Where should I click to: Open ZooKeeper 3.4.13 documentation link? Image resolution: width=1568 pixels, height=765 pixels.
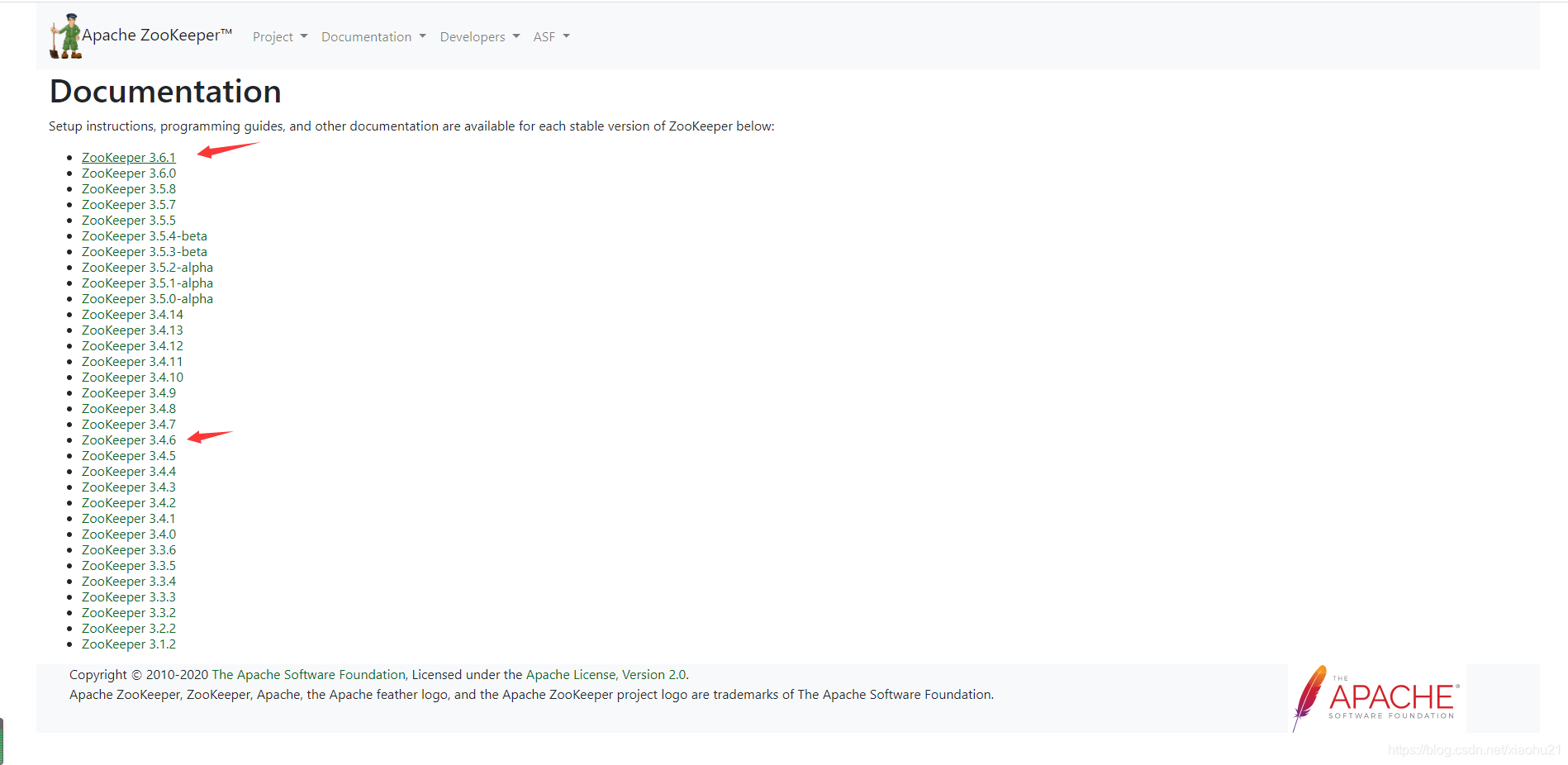[132, 330]
